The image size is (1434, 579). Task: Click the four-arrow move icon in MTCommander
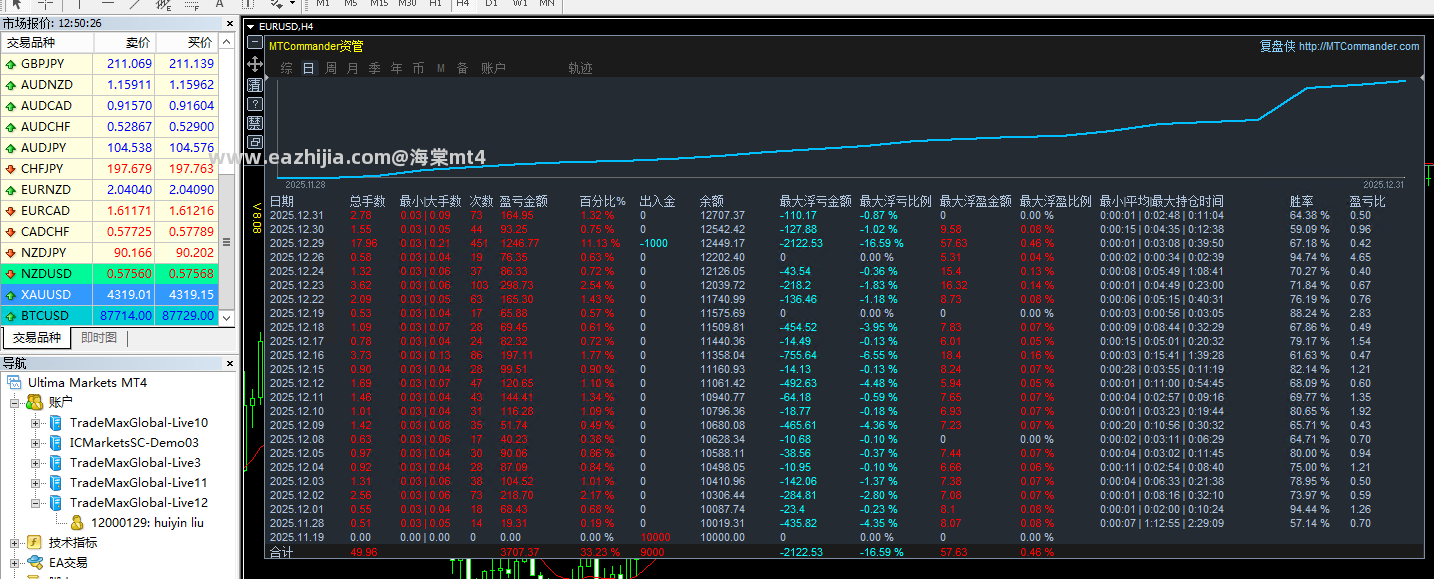pyautogui.click(x=255, y=64)
